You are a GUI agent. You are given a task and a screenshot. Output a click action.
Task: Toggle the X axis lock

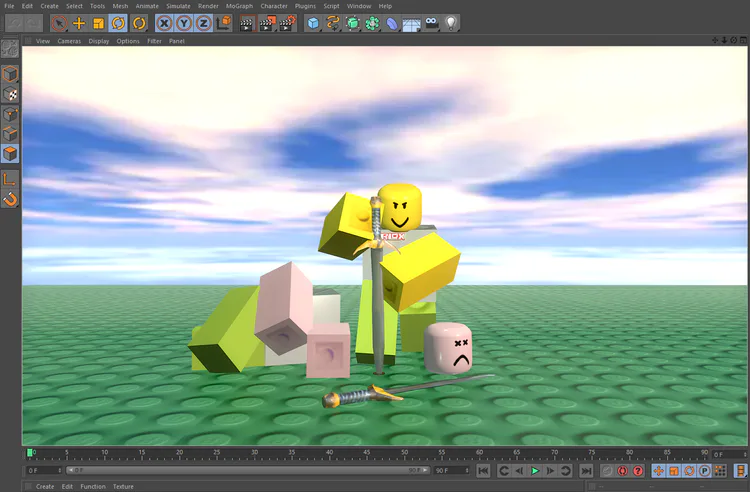164,23
